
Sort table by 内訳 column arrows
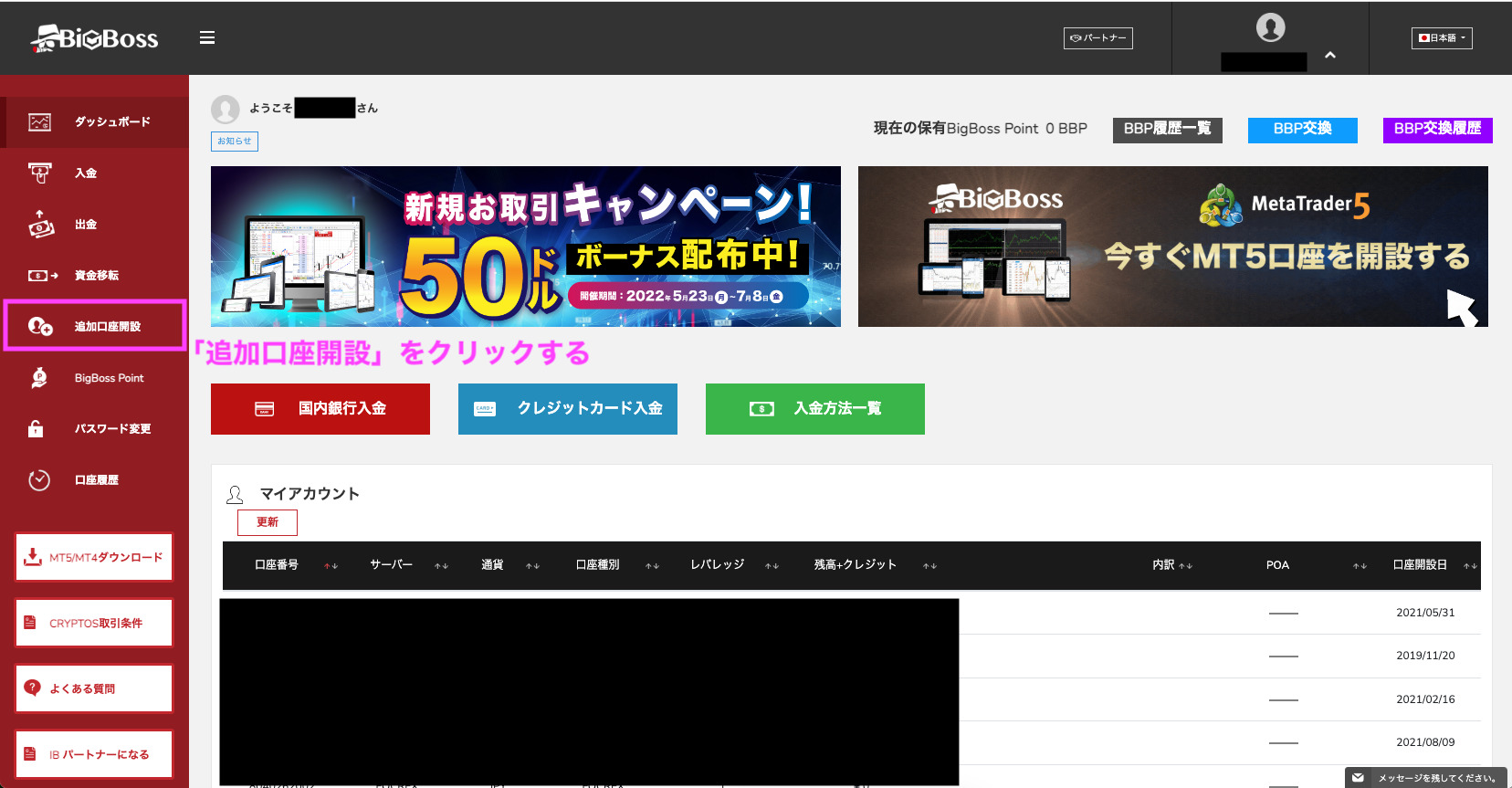(x=1185, y=566)
